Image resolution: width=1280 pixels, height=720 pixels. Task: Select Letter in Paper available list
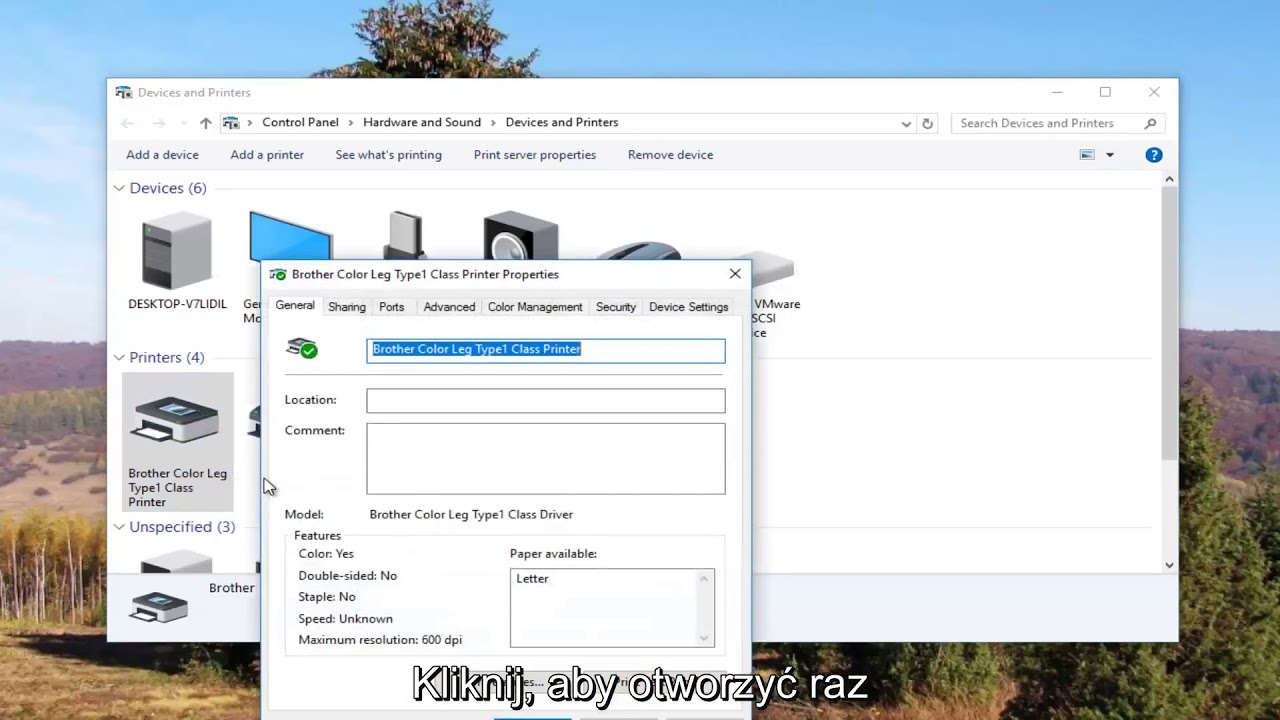tap(532, 579)
